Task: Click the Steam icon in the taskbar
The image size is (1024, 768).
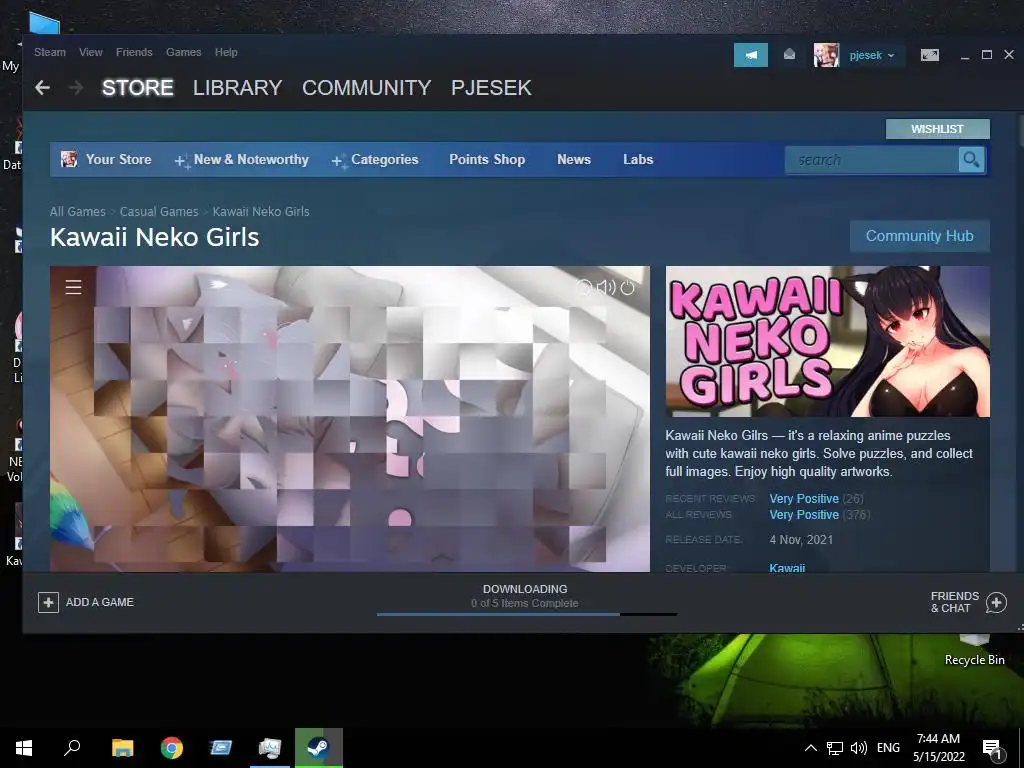Action: tap(319, 748)
